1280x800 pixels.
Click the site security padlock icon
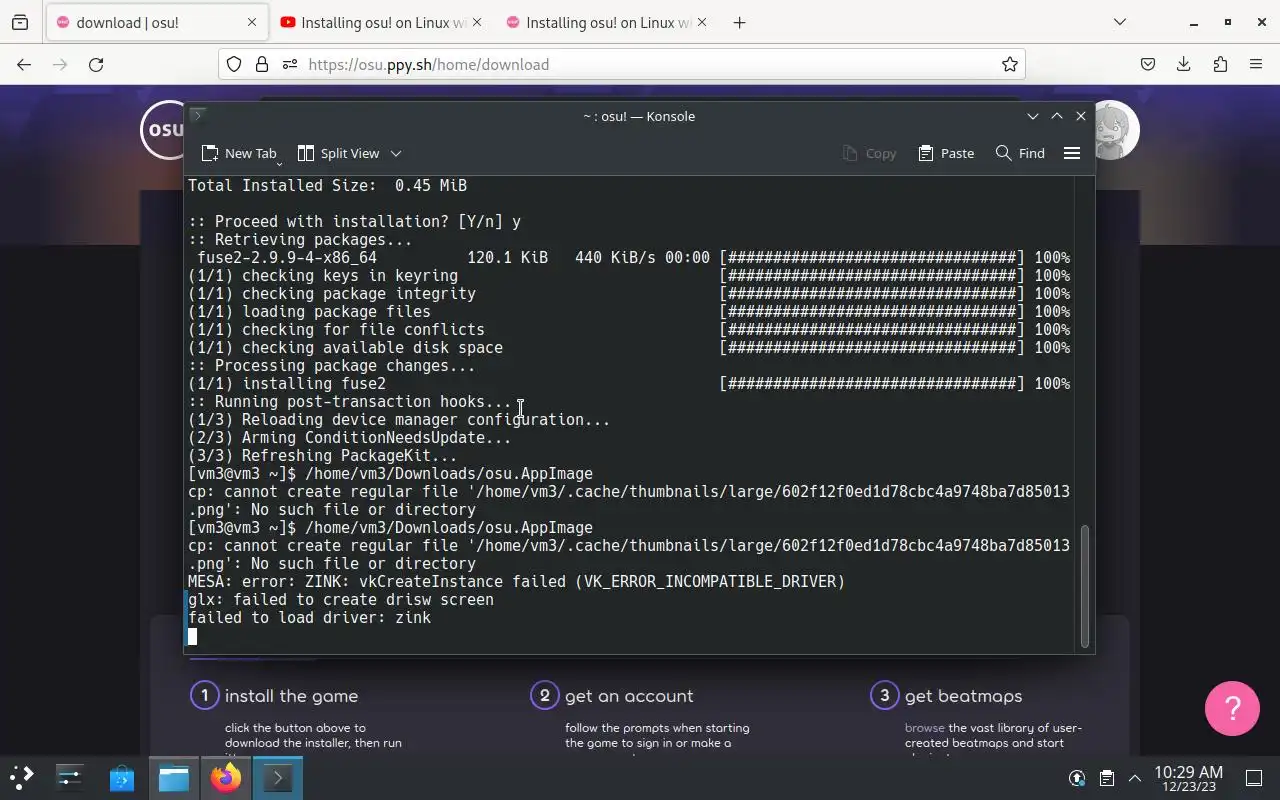[262, 64]
